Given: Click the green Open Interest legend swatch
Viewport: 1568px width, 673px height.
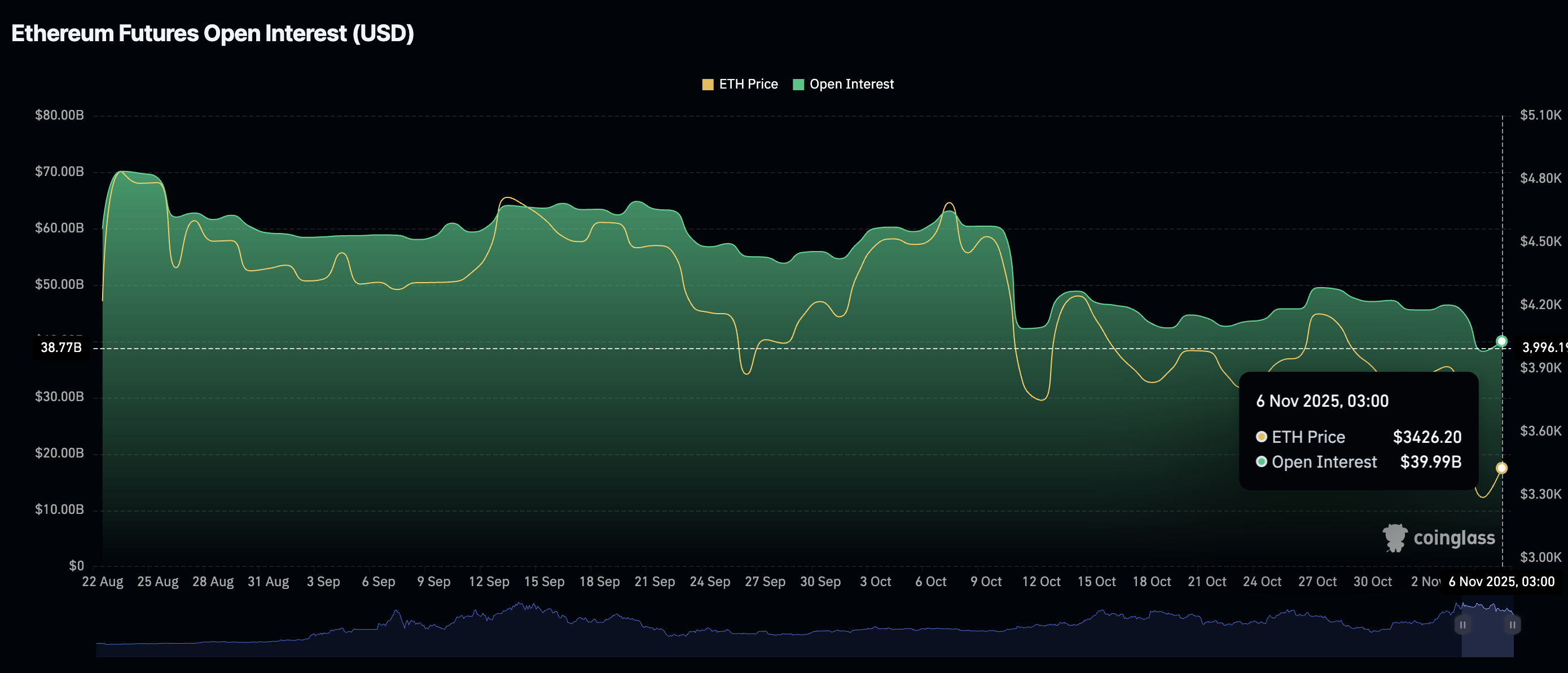Looking at the screenshot, I should [798, 85].
